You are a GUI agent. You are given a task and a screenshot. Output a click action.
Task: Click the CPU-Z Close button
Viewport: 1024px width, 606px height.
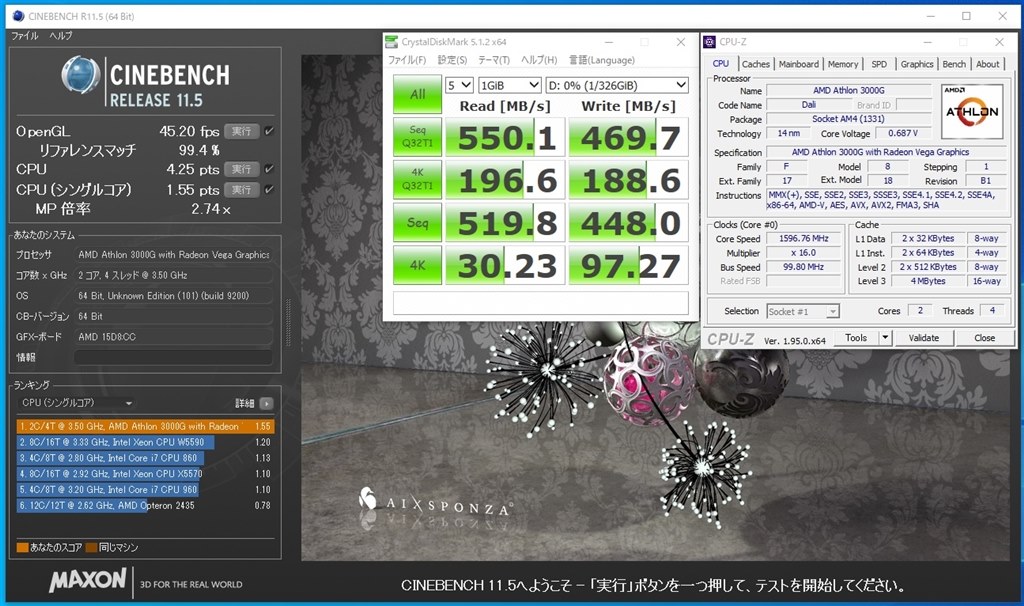click(x=984, y=338)
